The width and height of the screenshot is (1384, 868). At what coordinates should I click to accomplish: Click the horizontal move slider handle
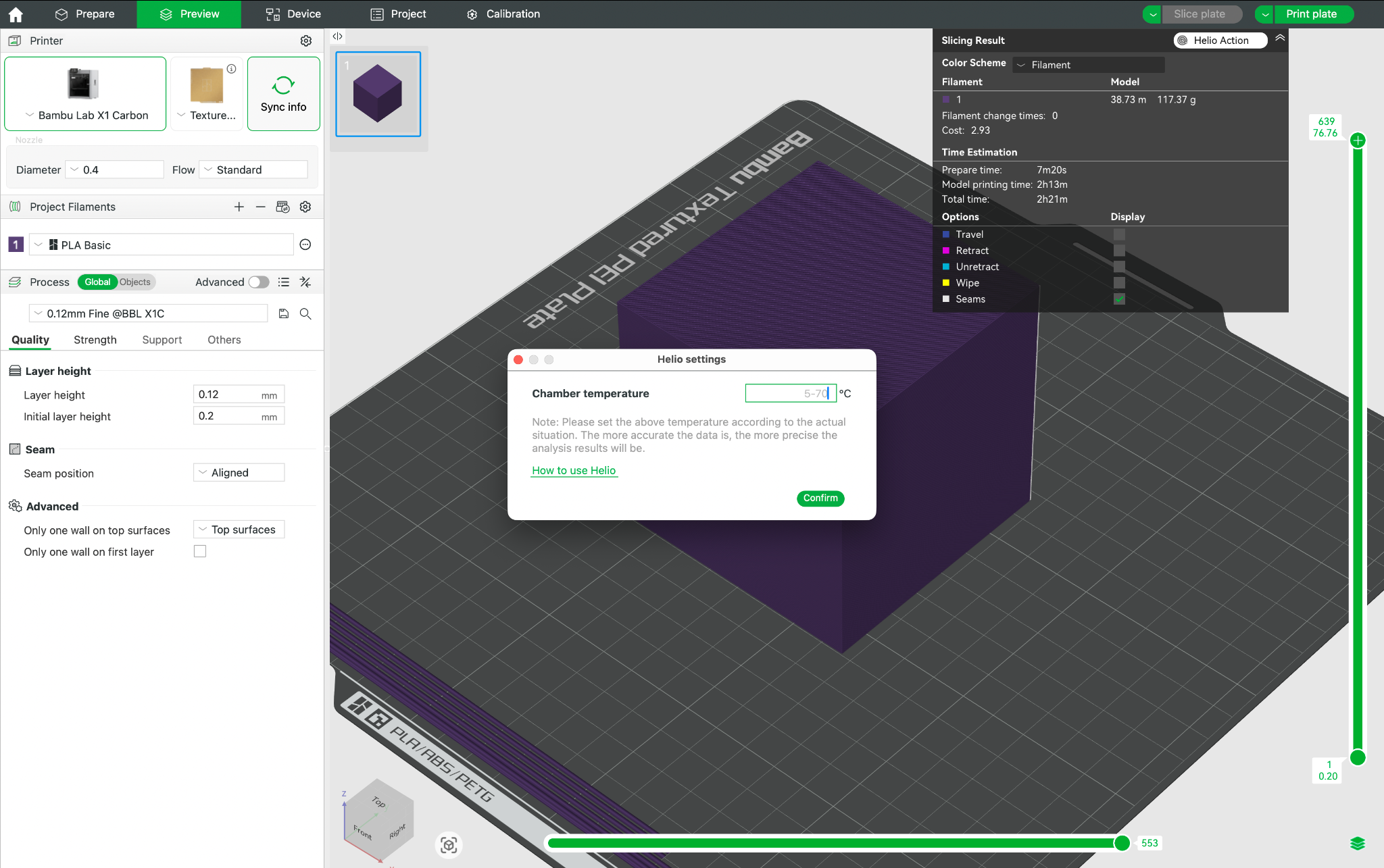[x=1122, y=843]
